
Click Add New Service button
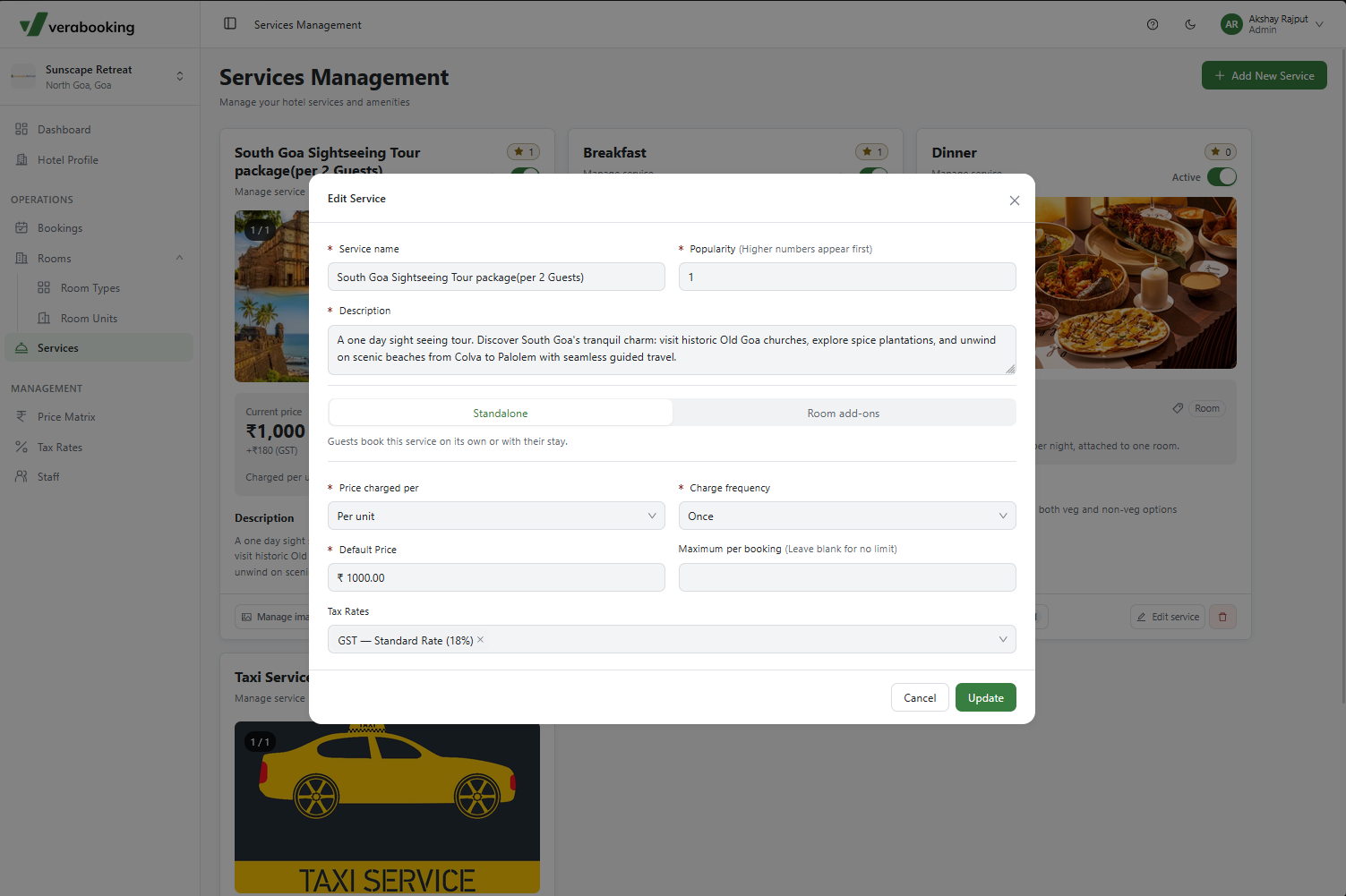pos(1265,76)
